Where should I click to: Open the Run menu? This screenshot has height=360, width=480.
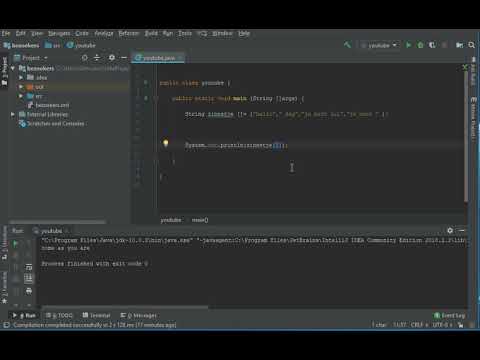(x=168, y=33)
